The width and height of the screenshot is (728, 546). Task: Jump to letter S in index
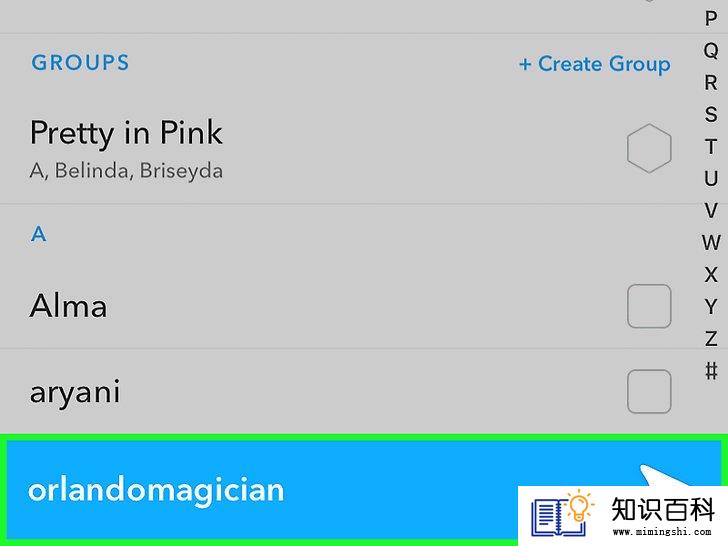click(x=710, y=114)
